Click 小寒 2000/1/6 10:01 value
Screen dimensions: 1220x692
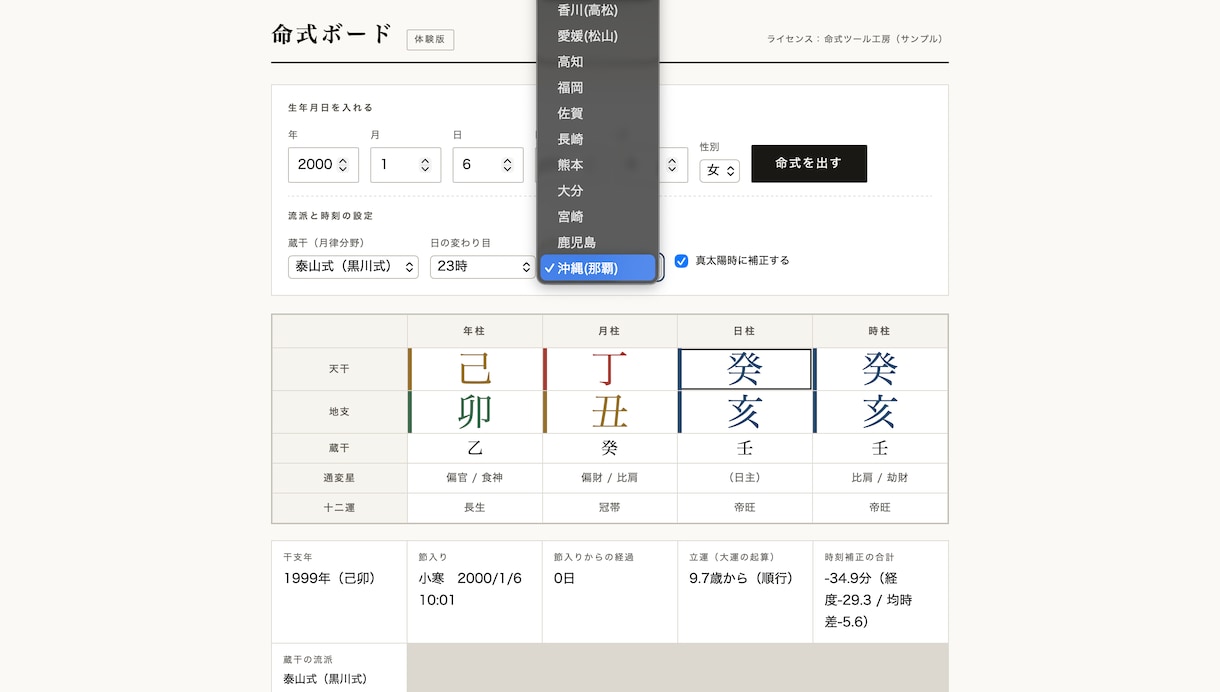point(470,589)
